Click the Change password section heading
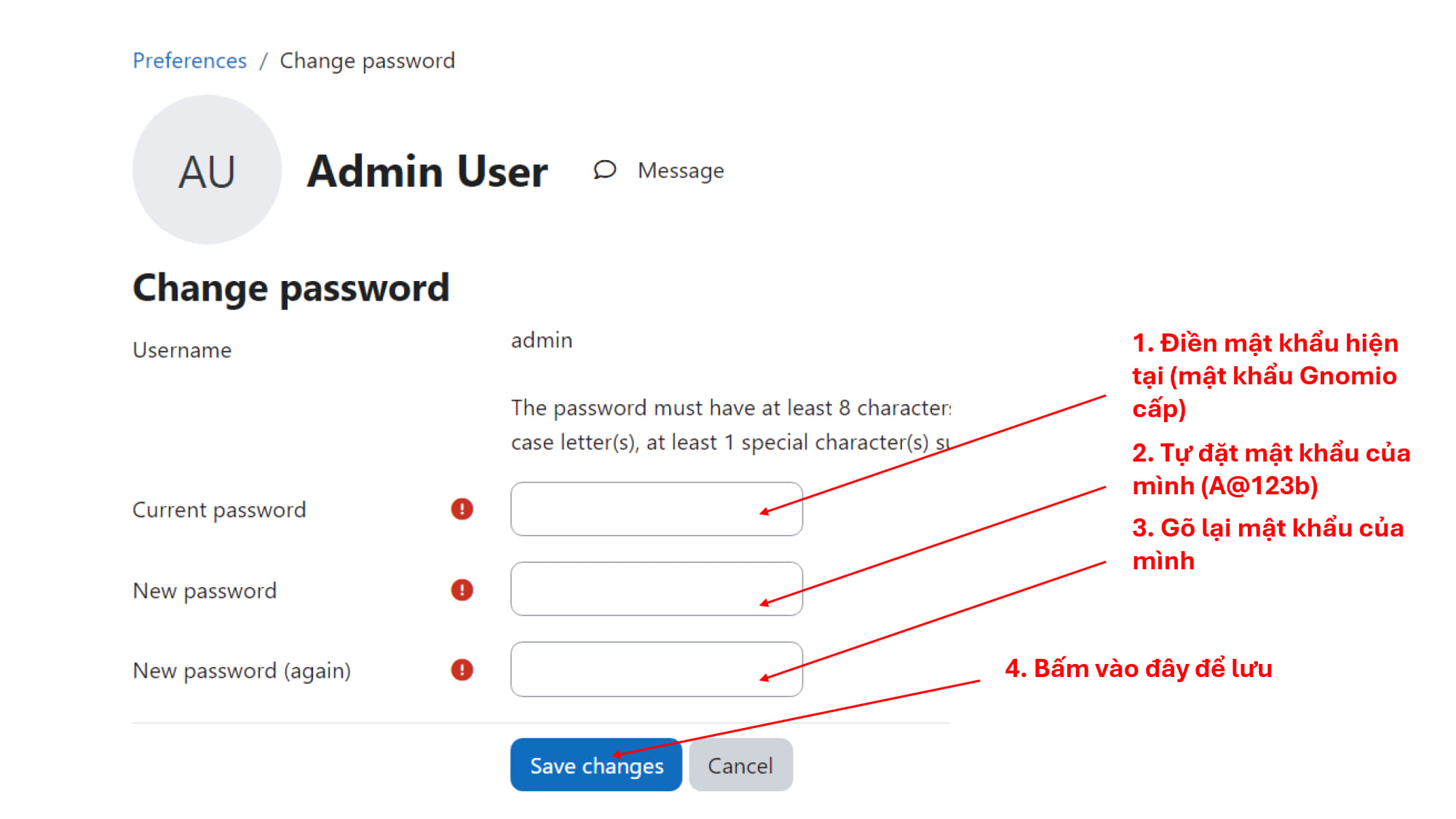Image resolution: width=1456 pixels, height=819 pixels. (x=291, y=288)
